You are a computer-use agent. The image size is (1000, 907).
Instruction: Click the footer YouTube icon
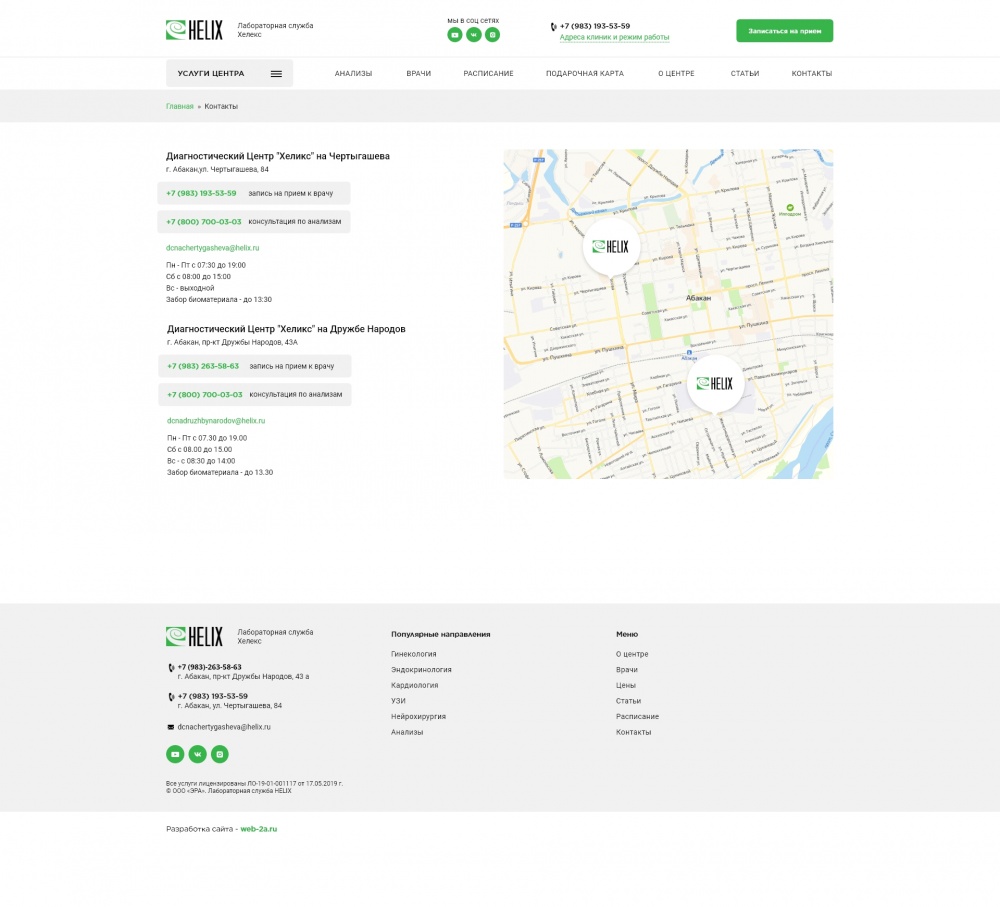[175, 754]
